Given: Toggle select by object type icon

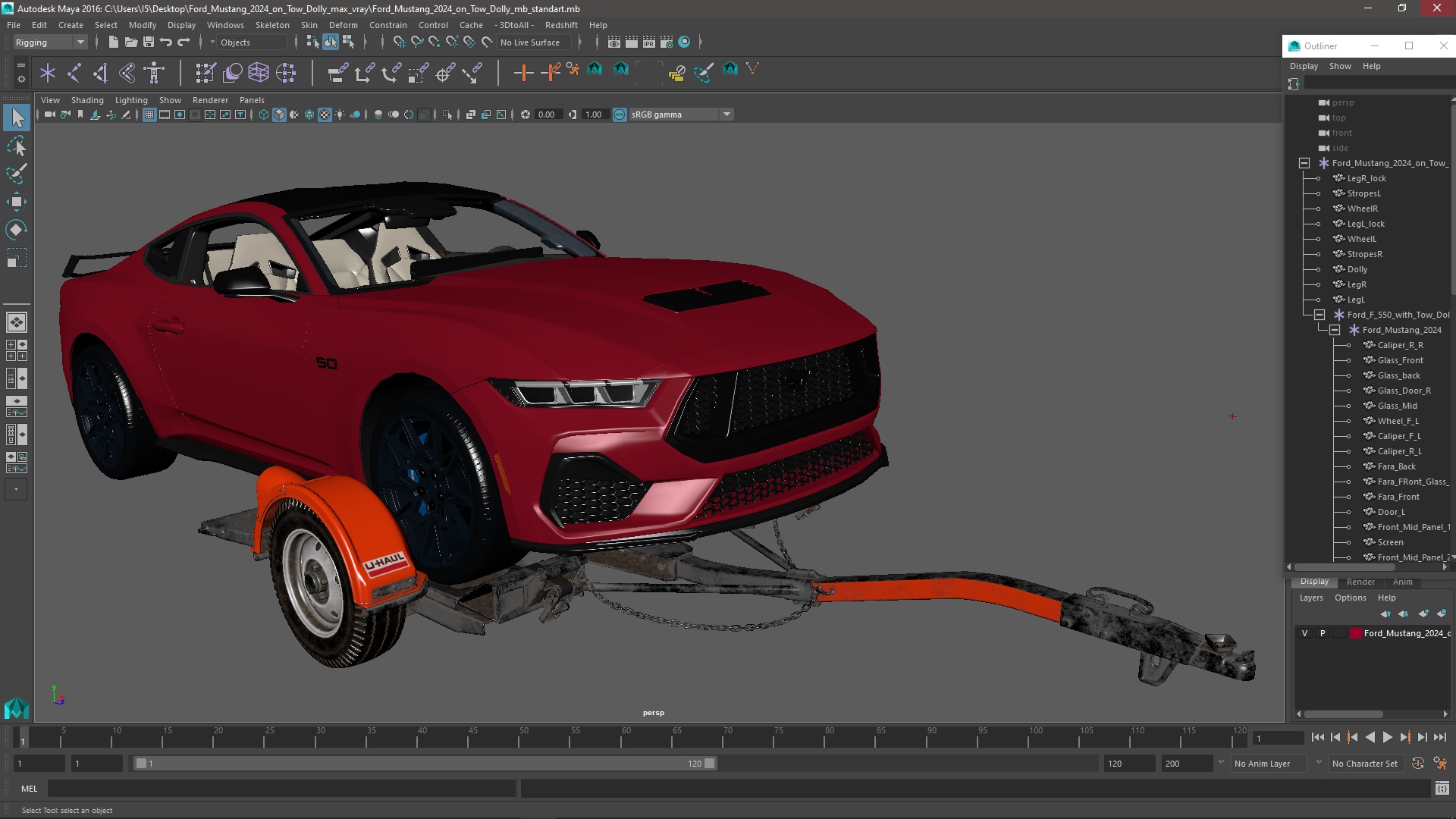Looking at the screenshot, I should [x=331, y=42].
